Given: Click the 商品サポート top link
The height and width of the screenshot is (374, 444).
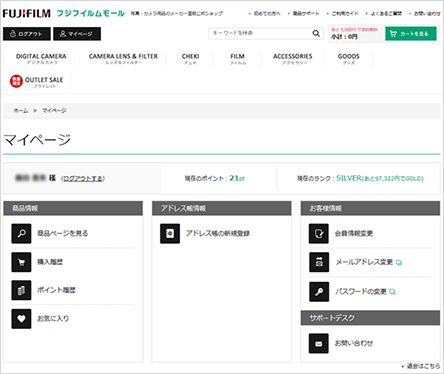Looking at the screenshot, I should pyautogui.click(x=306, y=14).
